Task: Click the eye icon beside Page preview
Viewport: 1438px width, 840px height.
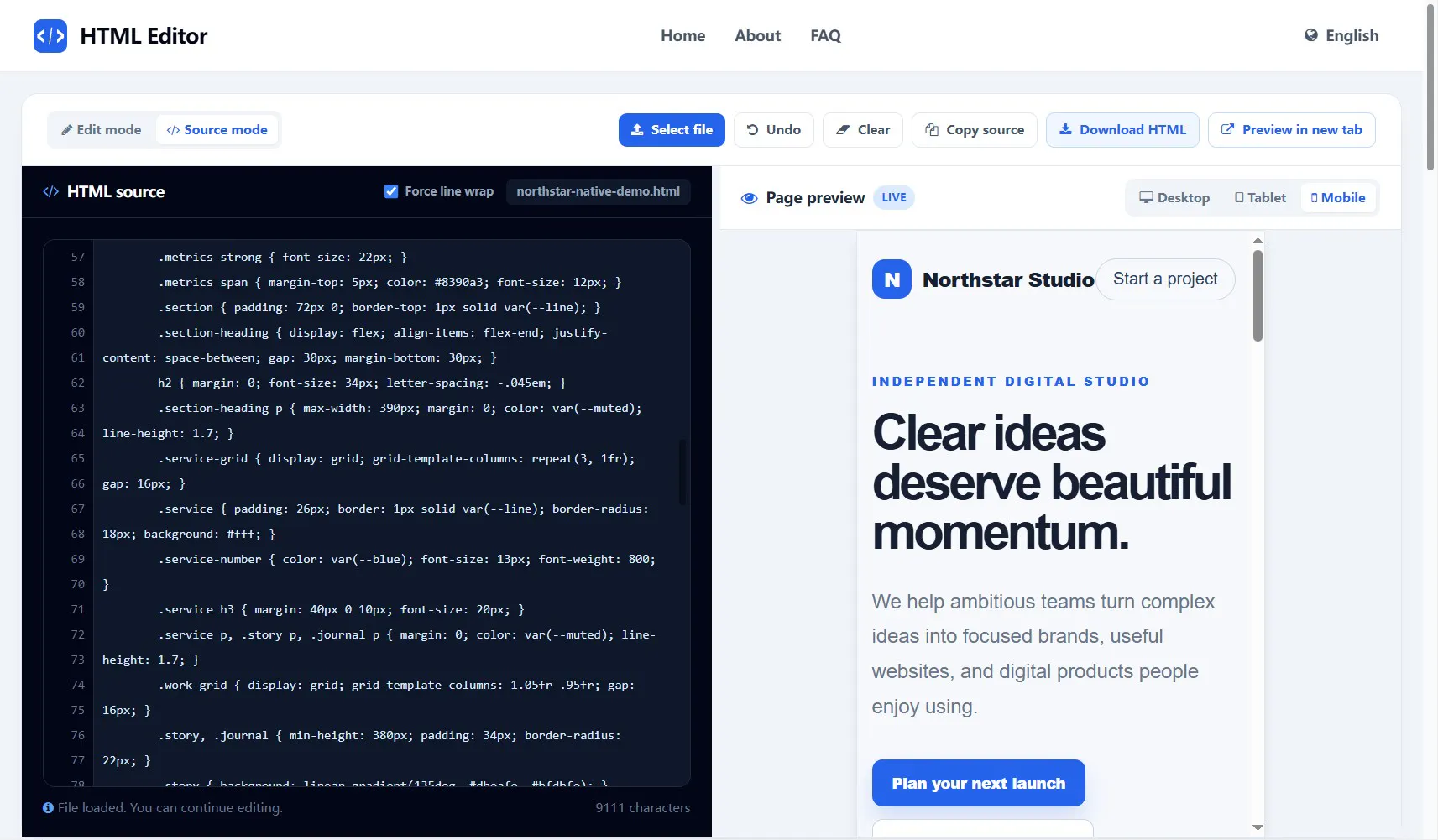Action: point(749,198)
